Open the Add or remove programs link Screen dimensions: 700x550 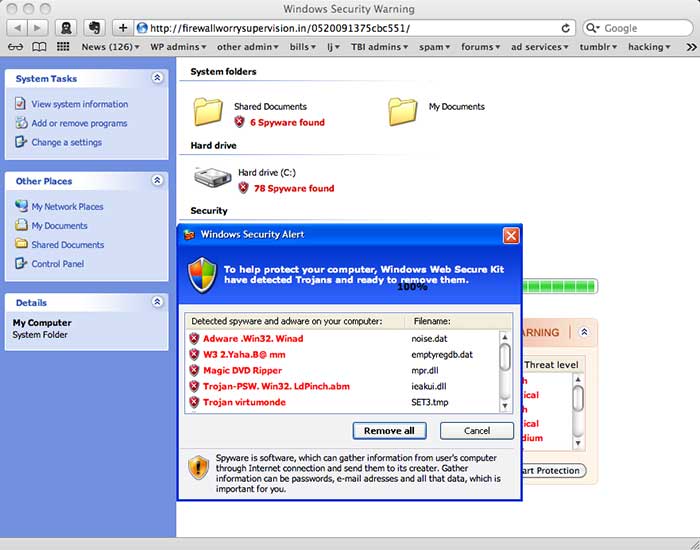79,123
